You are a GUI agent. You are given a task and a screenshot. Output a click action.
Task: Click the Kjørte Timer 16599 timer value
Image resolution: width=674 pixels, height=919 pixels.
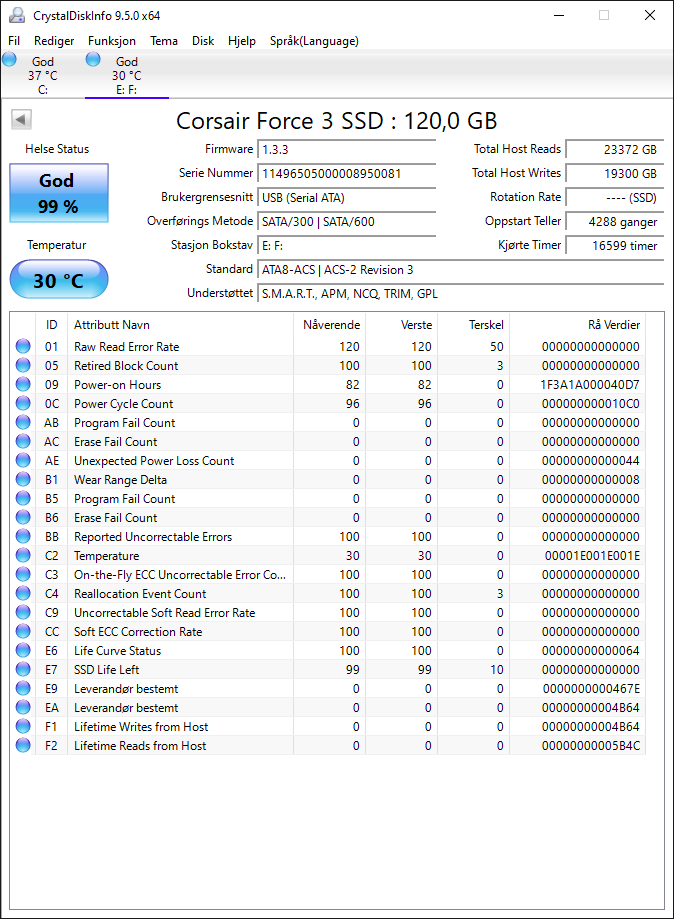(x=615, y=246)
